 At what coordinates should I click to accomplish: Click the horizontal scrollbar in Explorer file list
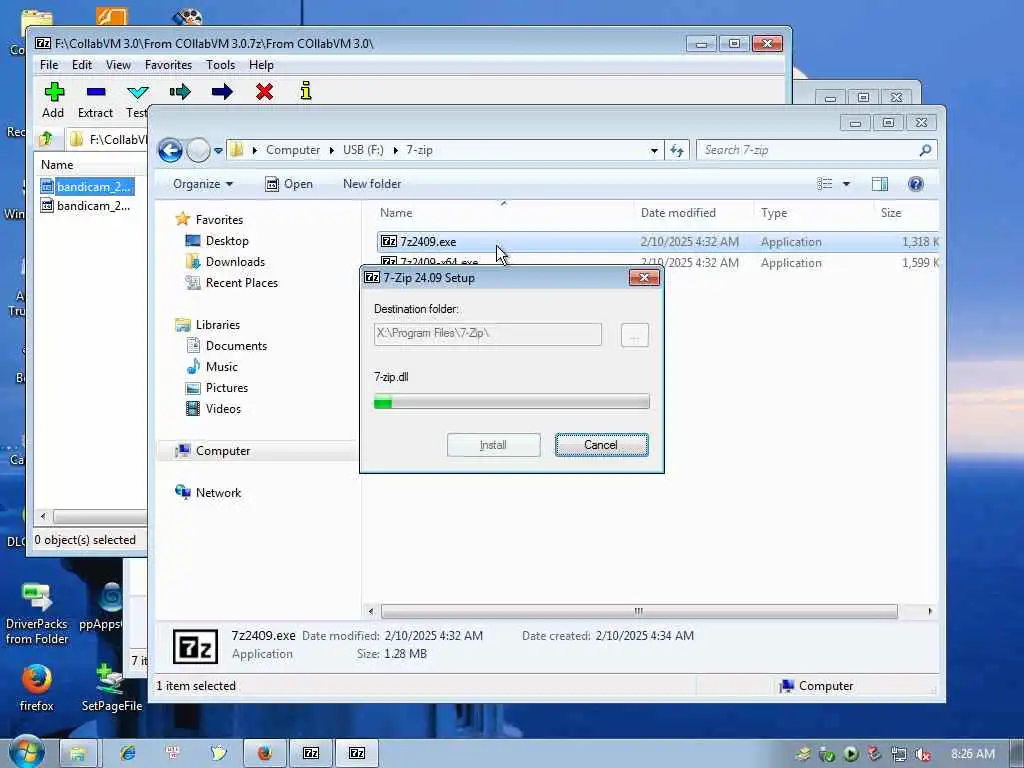[639, 611]
